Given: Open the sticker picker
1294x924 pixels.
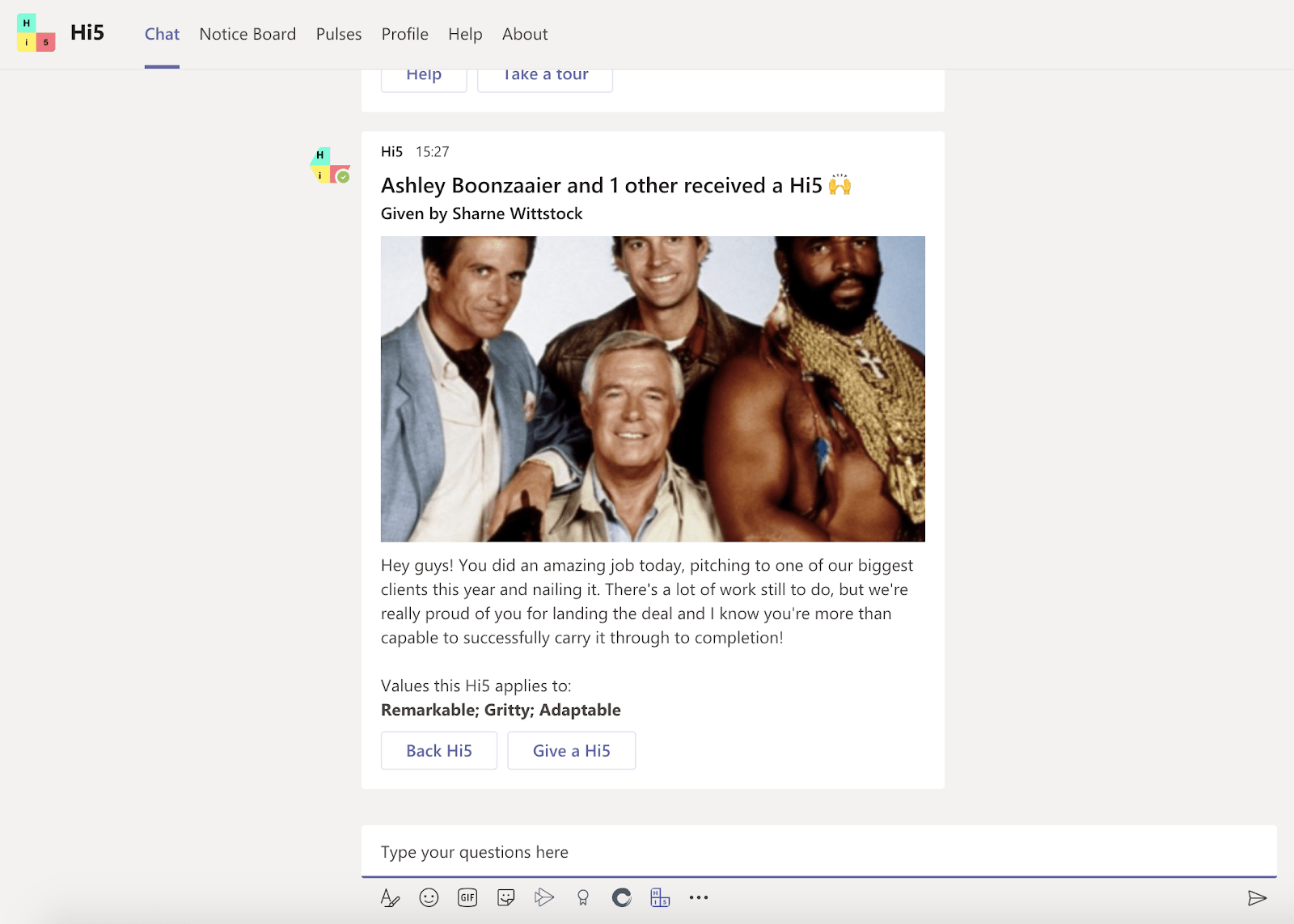Looking at the screenshot, I should (506, 897).
